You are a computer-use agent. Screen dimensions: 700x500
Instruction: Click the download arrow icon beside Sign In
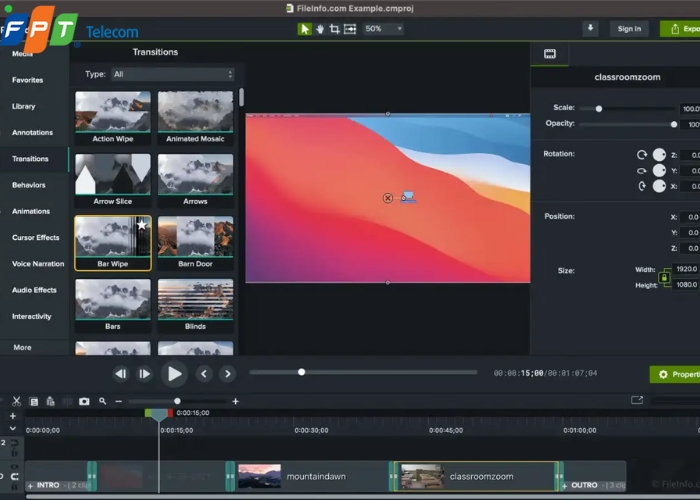590,29
